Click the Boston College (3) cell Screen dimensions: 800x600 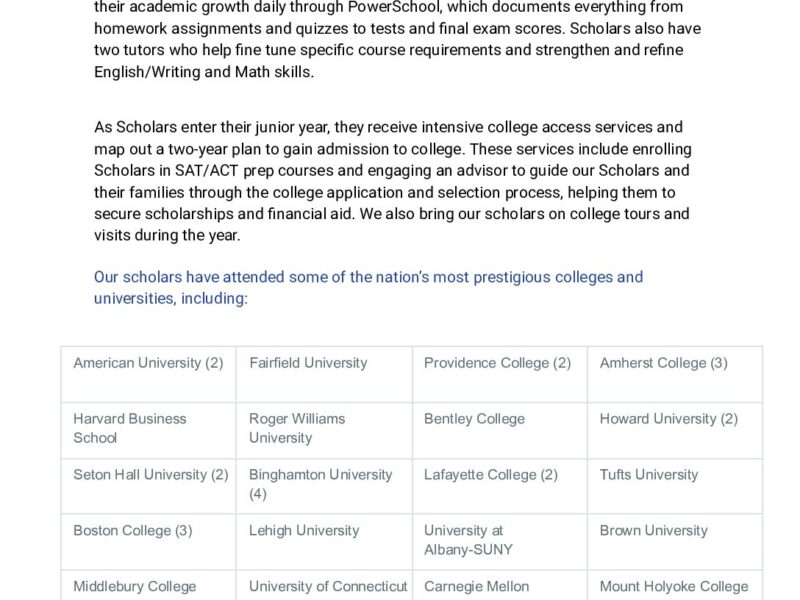[x=132, y=531]
